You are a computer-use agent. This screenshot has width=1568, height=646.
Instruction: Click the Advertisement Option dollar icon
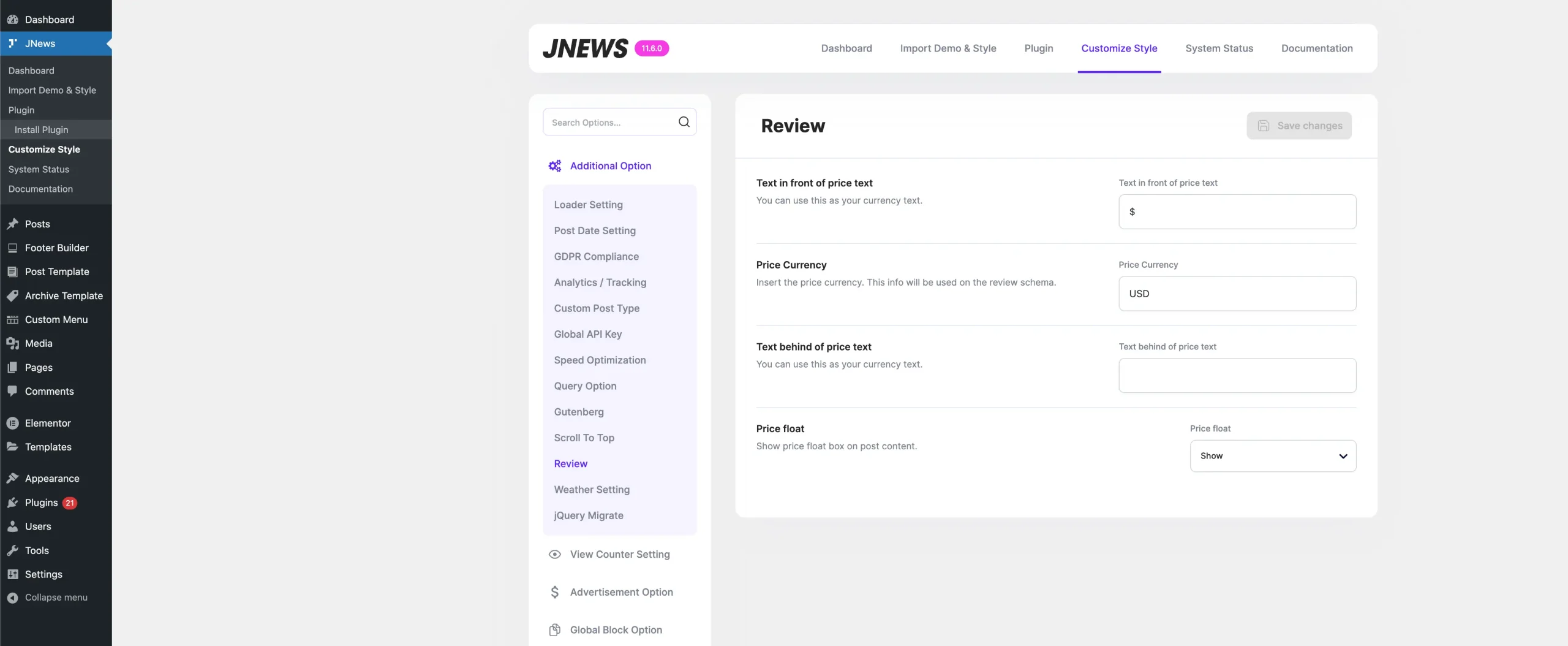554,592
